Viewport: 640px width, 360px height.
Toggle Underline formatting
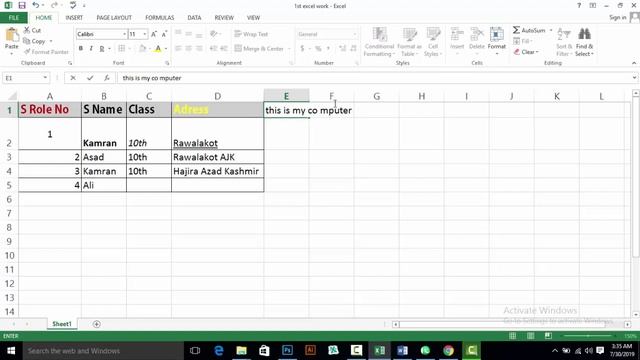tap(102, 49)
